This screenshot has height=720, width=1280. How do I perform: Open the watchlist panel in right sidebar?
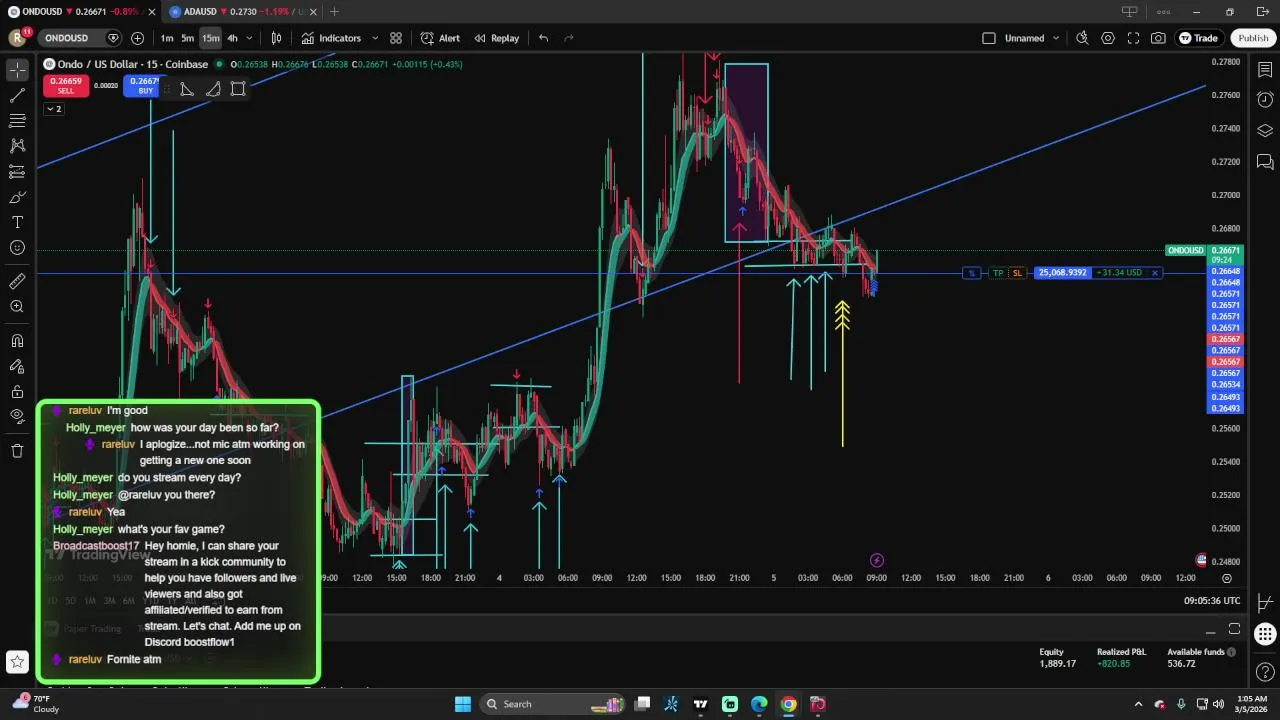1265,71
